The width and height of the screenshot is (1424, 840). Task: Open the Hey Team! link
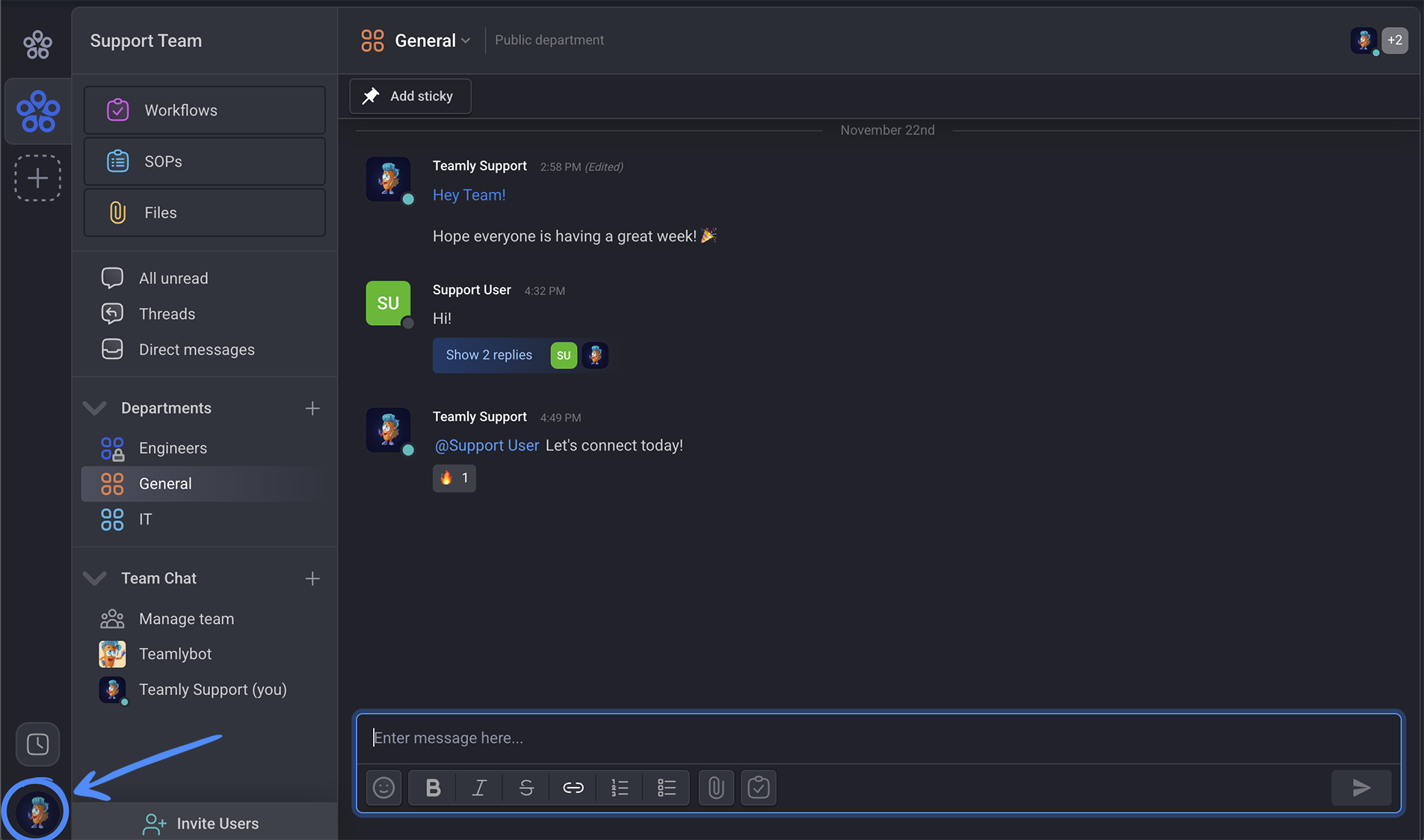(469, 195)
